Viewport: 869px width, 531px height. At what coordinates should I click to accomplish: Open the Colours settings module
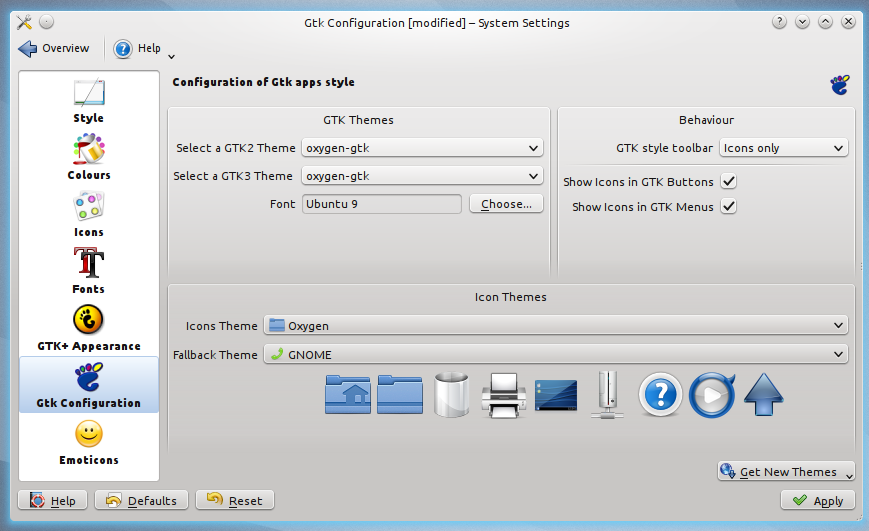coord(88,158)
